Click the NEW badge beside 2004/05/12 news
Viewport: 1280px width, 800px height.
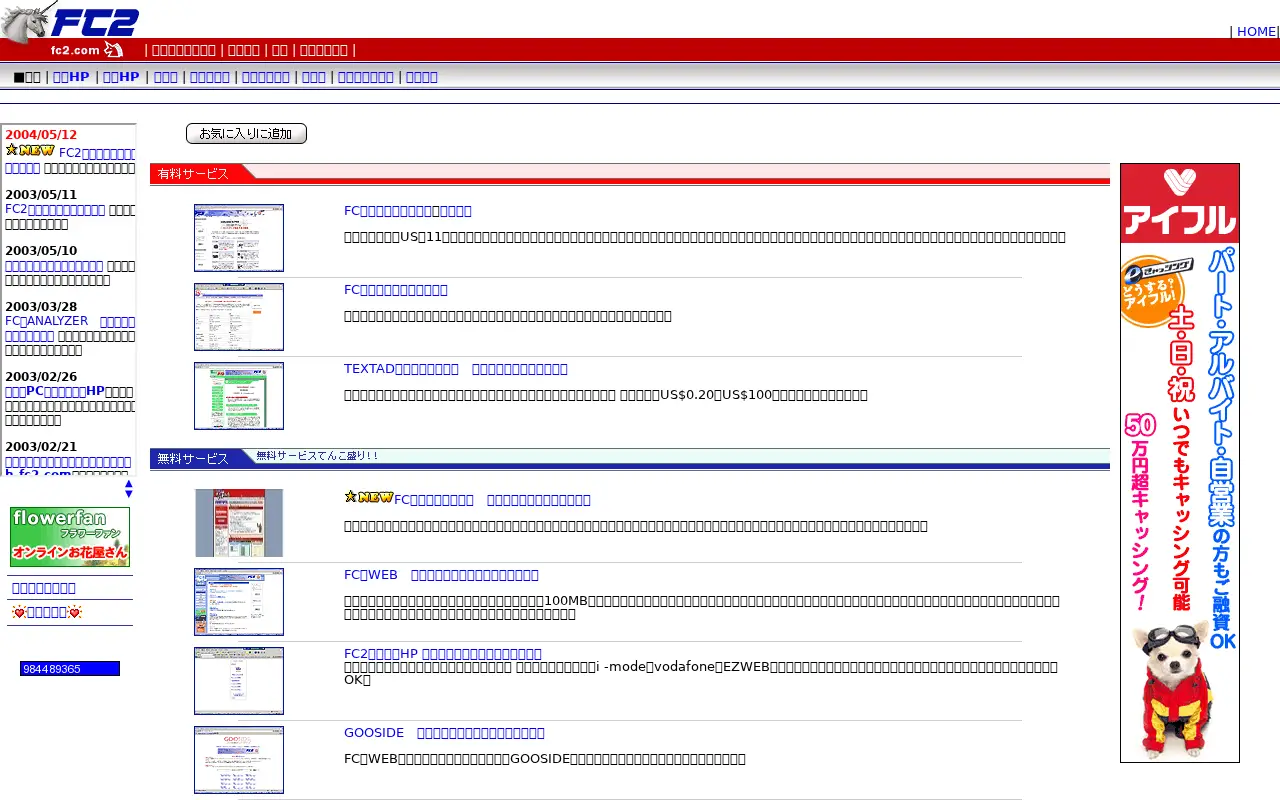[x=30, y=150]
